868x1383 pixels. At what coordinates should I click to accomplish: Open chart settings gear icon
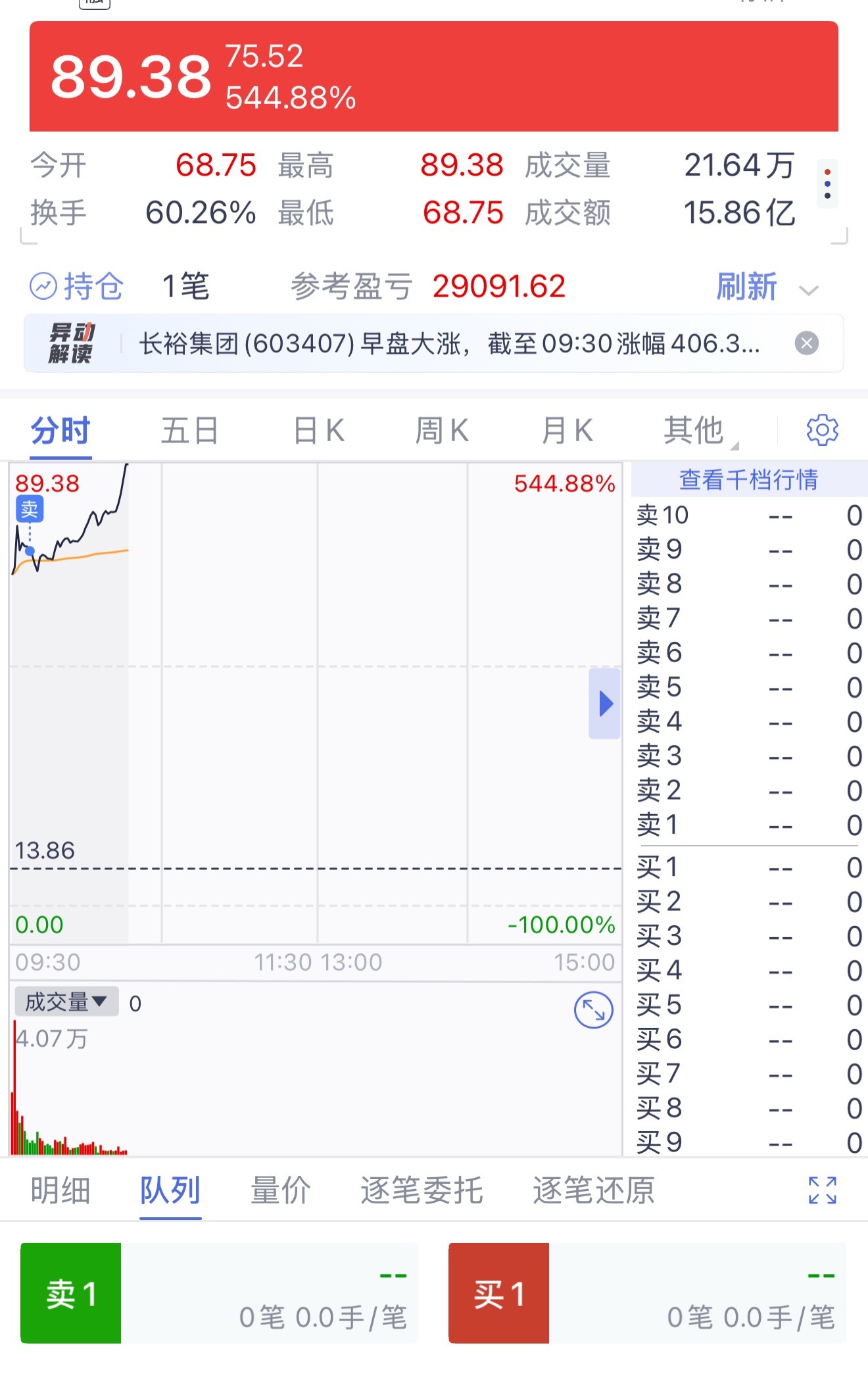[x=822, y=431]
